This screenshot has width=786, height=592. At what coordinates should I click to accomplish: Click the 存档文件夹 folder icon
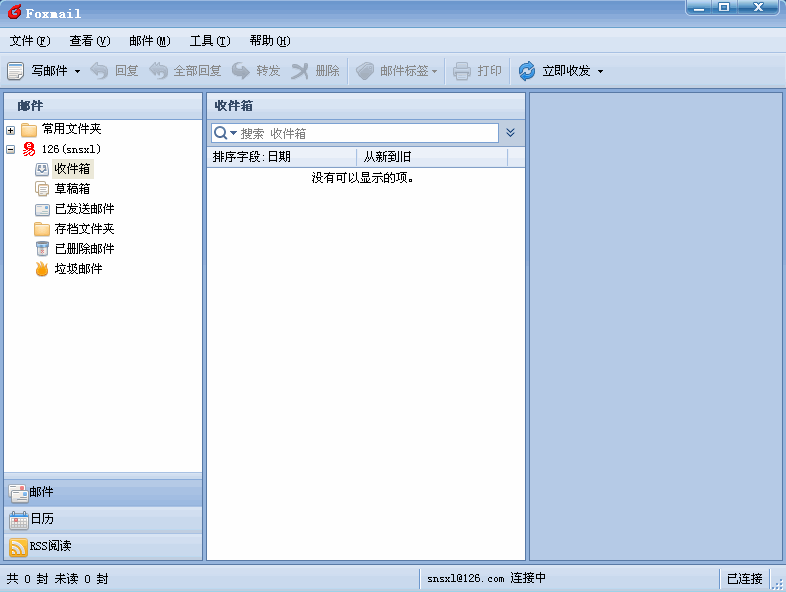click(42, 229)
